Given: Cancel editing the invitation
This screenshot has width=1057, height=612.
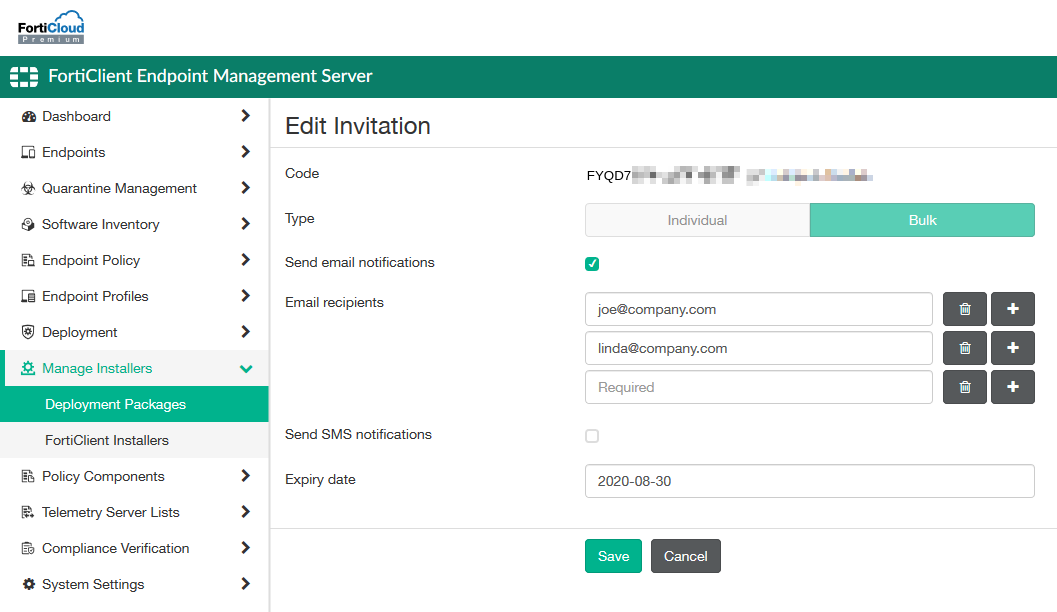Looking at the screenshot, I should (685, 556).
